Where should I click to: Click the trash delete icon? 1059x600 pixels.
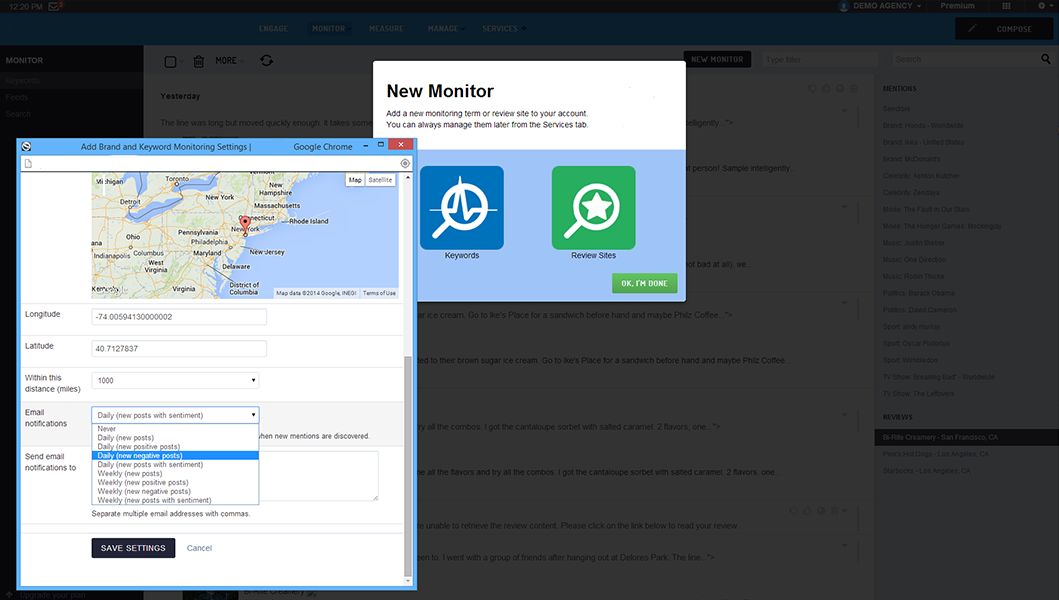pyautogui.click(x=198, y=61)
